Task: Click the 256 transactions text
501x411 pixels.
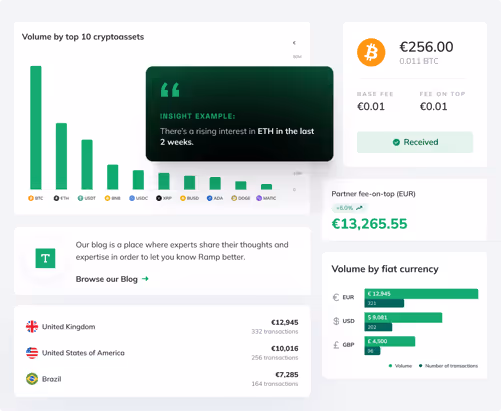Action: point(275,357)
